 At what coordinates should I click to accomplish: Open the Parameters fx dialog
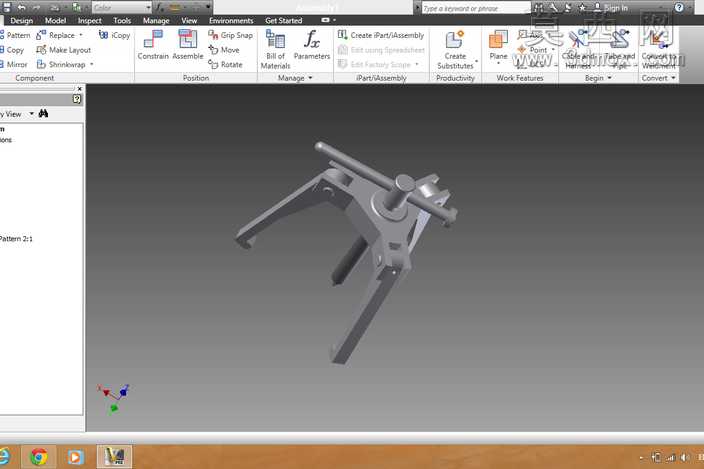(x=312, y=45)
